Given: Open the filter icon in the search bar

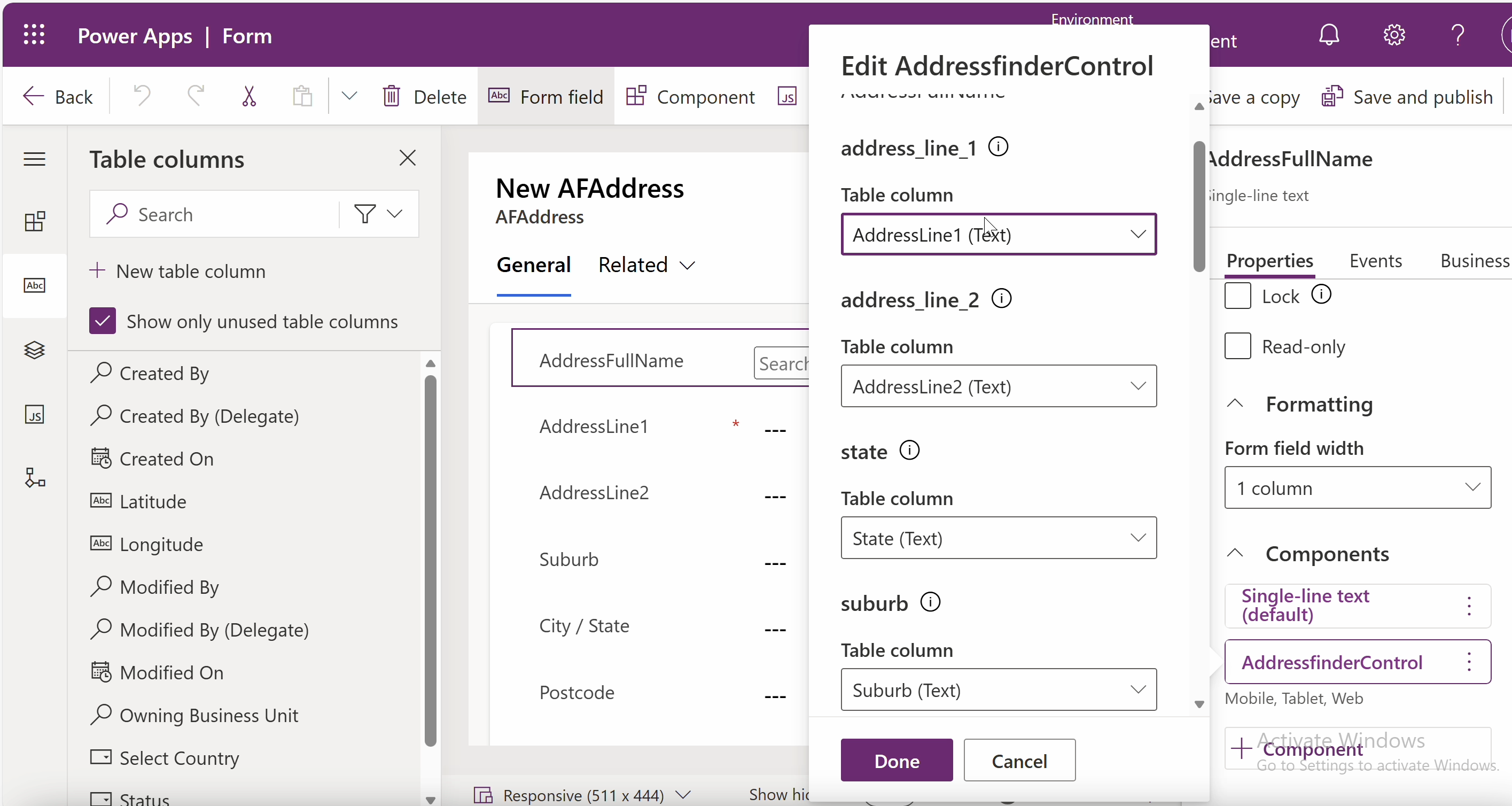Looking at the screenshot, I should coord(365,214).
